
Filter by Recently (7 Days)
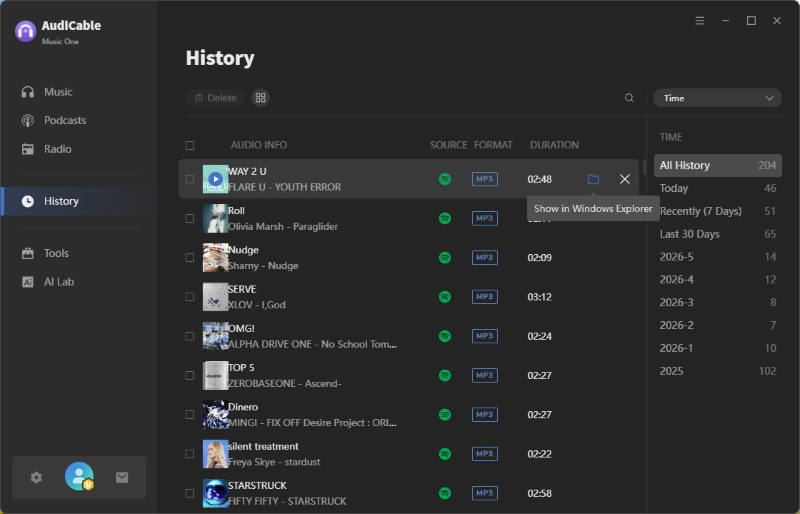tap(718, 211)
